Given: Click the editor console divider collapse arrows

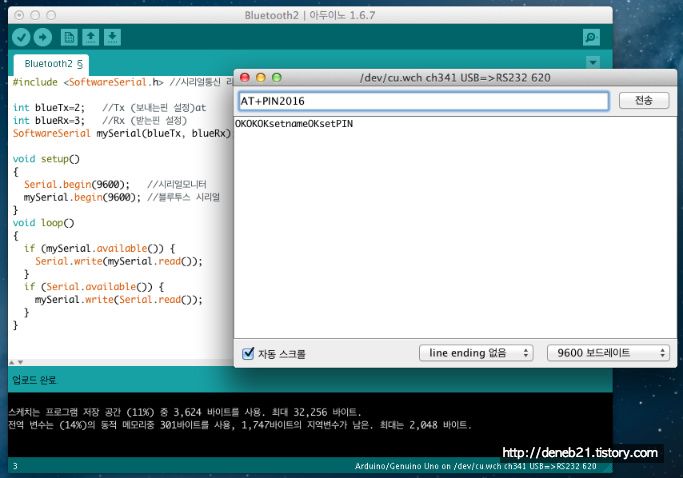Looking at the screenshot, I should 16,362.
